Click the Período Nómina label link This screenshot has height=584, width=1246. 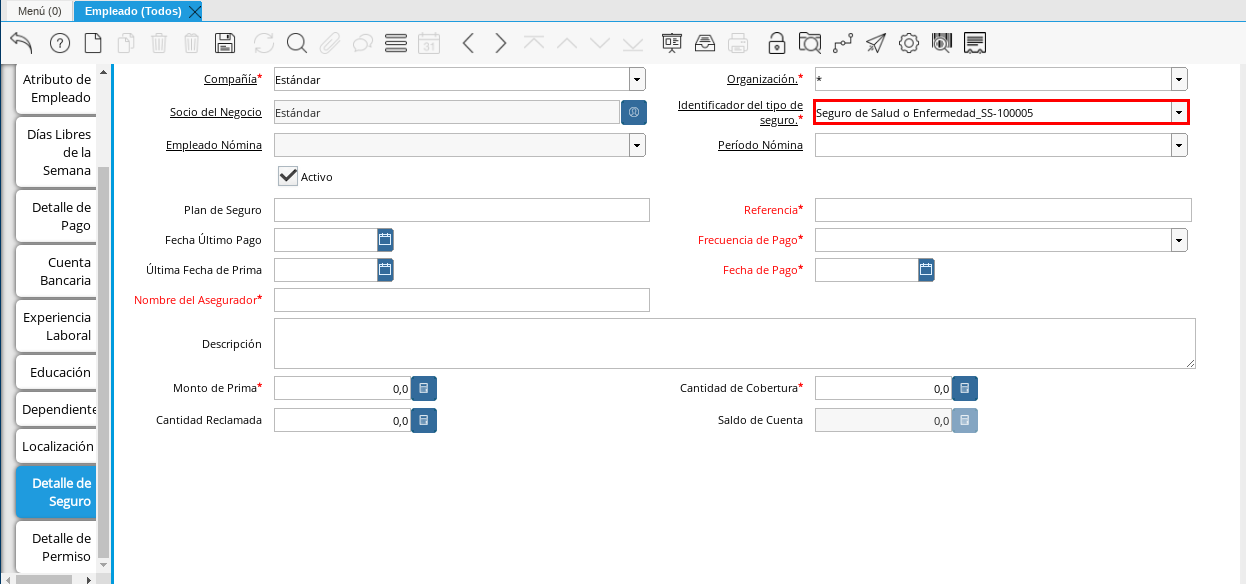pyautogui.click(x=760, y=145)
